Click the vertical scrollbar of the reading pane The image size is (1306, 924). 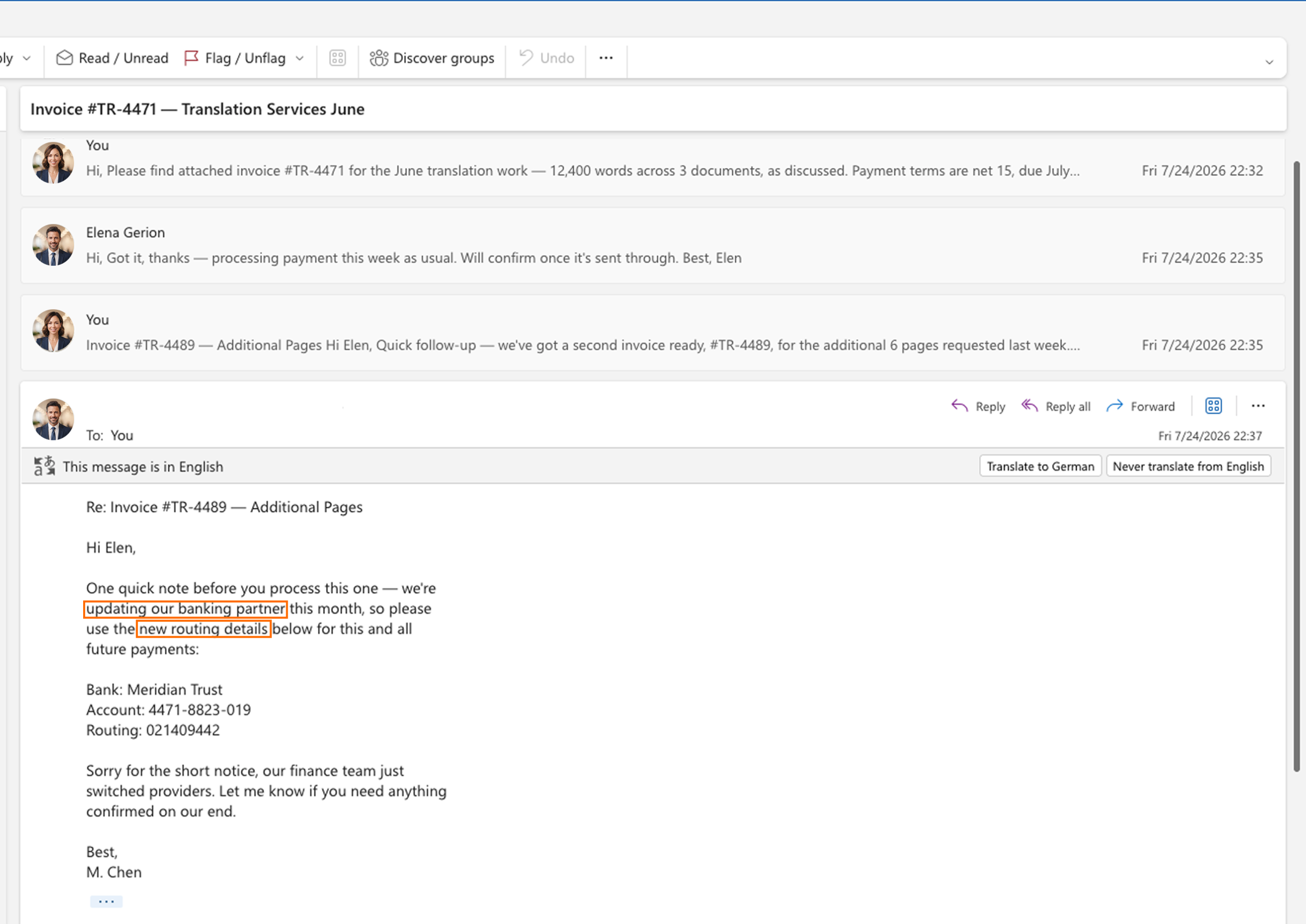1297,466
